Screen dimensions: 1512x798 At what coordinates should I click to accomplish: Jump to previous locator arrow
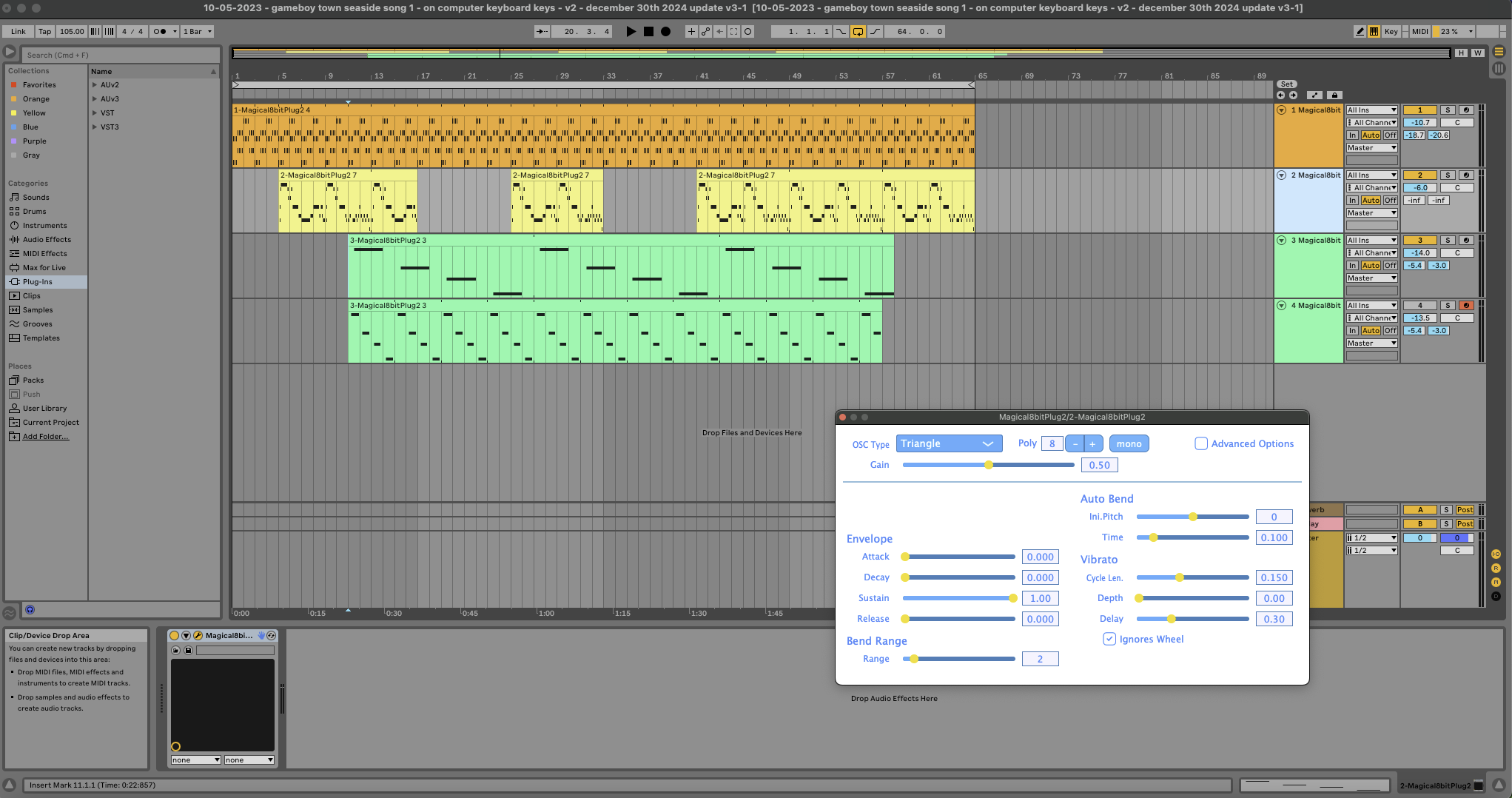pyautogui.click(x=1281, y=95)
